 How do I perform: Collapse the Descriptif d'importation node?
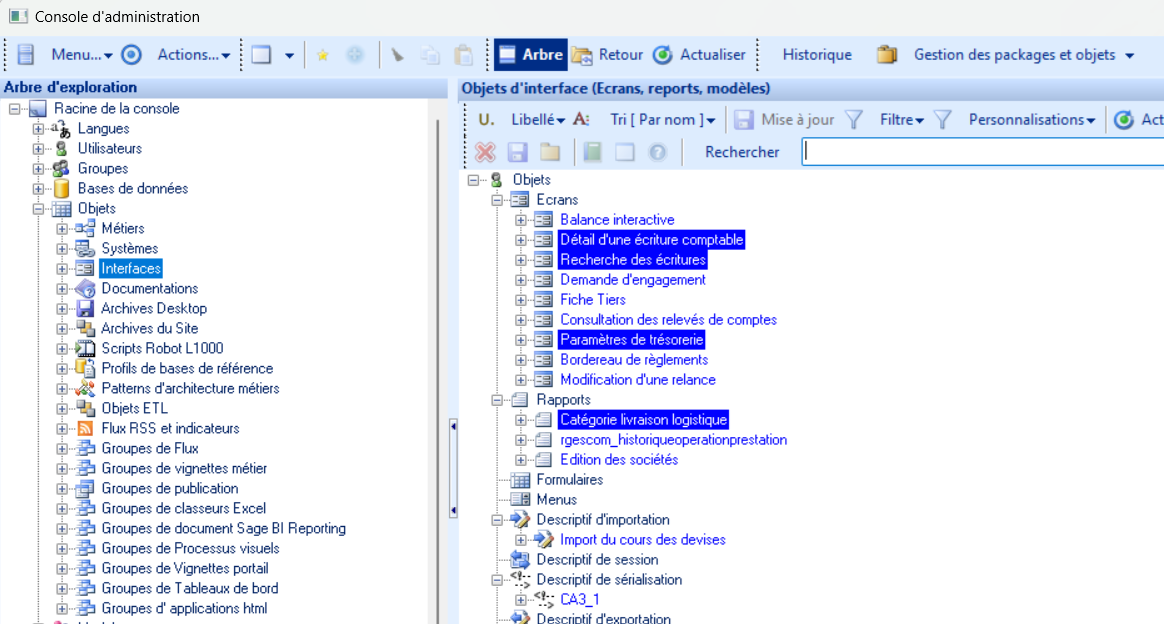point(497,520)
